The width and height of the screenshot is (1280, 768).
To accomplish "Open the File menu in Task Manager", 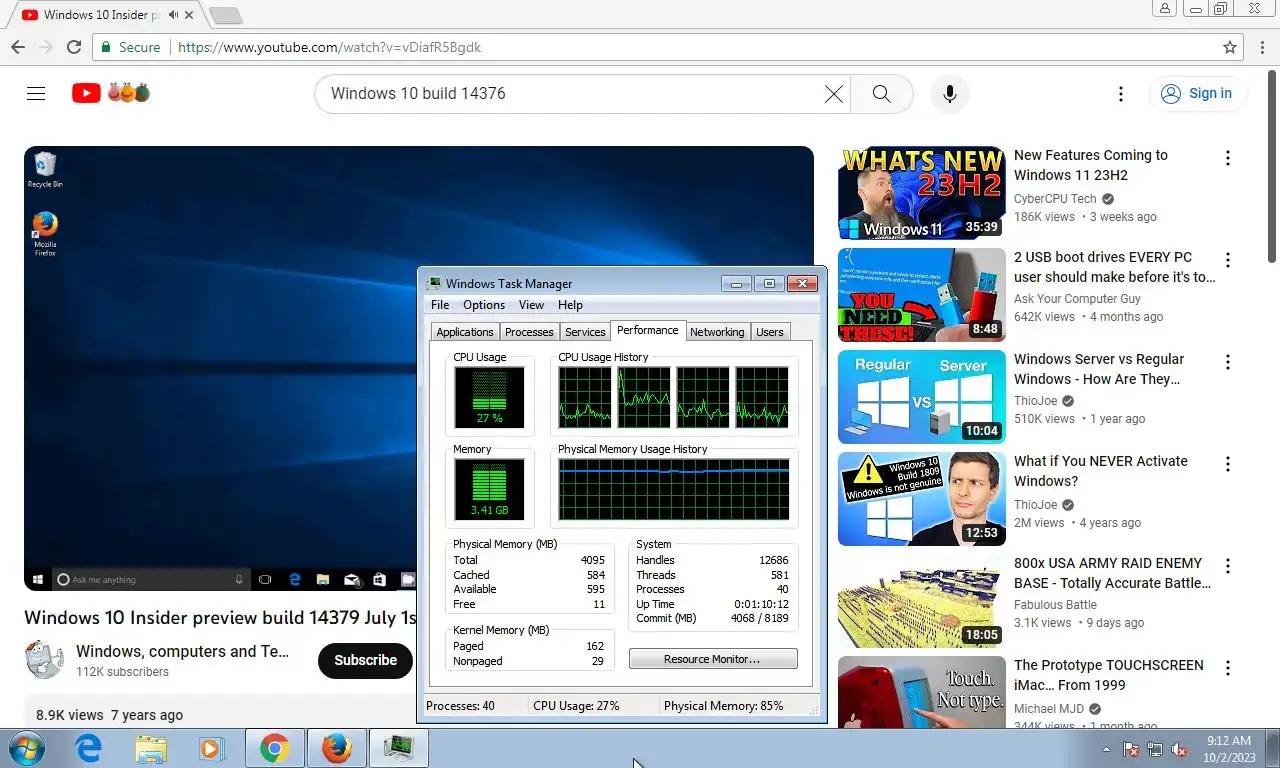I will pos(440,305).
